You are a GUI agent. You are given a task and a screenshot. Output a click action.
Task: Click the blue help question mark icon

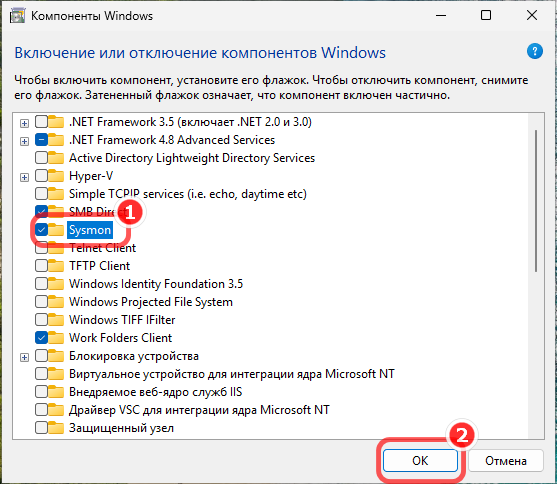click(535, 51)
